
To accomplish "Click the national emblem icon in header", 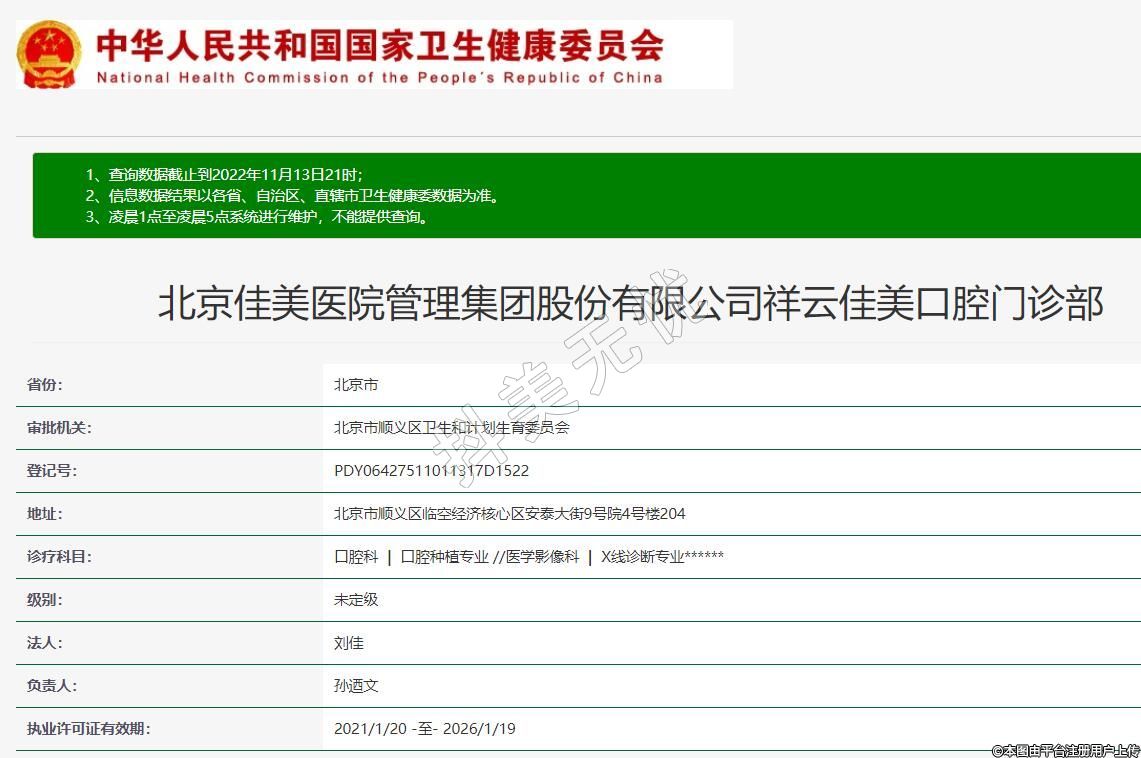I will pos(49,54).
